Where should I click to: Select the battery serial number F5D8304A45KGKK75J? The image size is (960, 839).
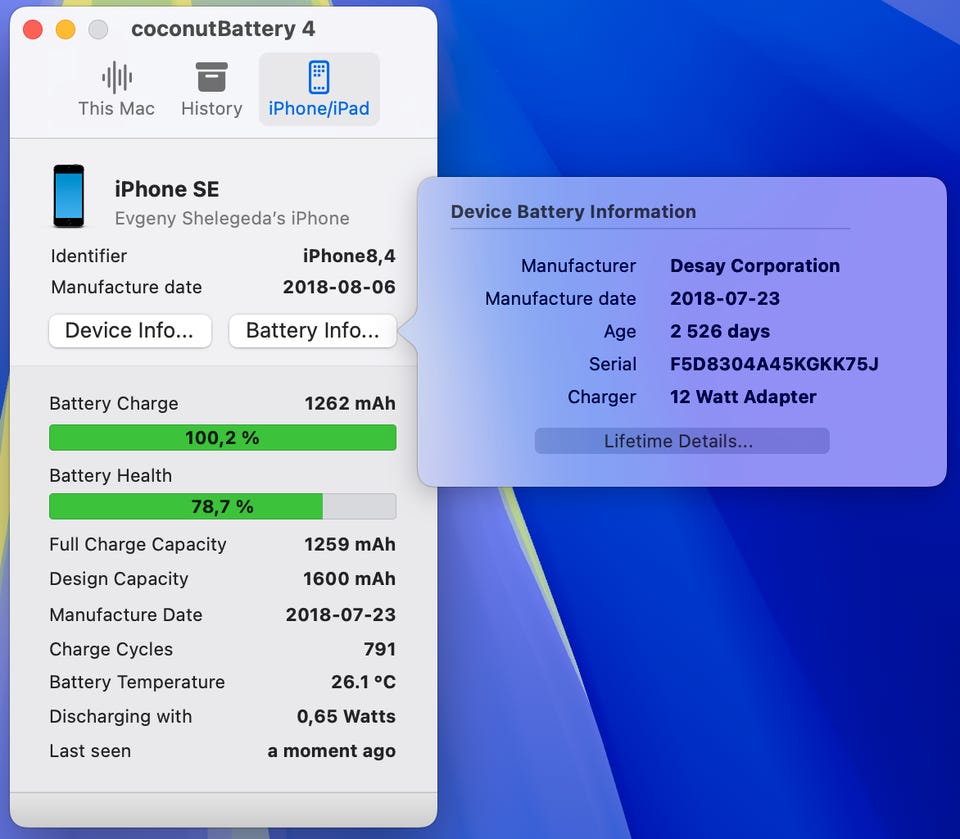tap(774, 364)
